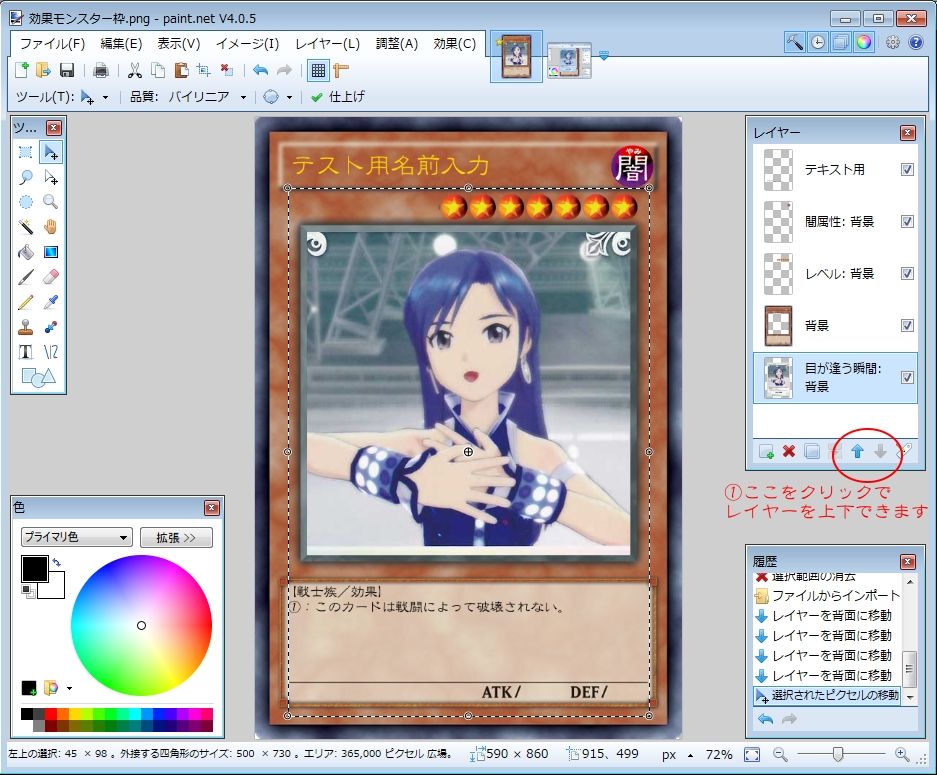Viewport: 937px width, 775px height.
Task: Click the Copy toolbar icon
Action: (158, 71)
